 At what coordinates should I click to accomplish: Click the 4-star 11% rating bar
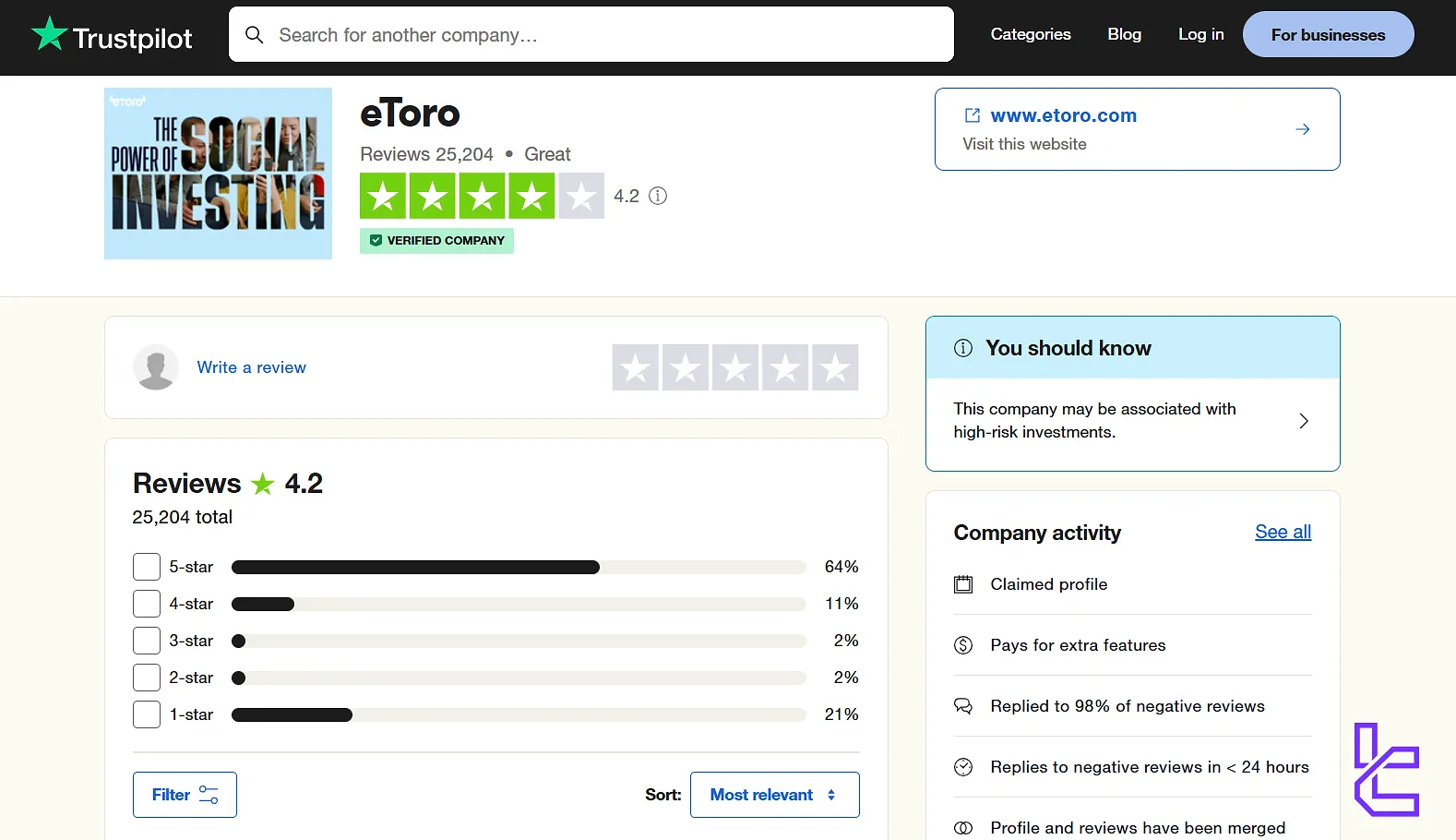coord(519,604)
